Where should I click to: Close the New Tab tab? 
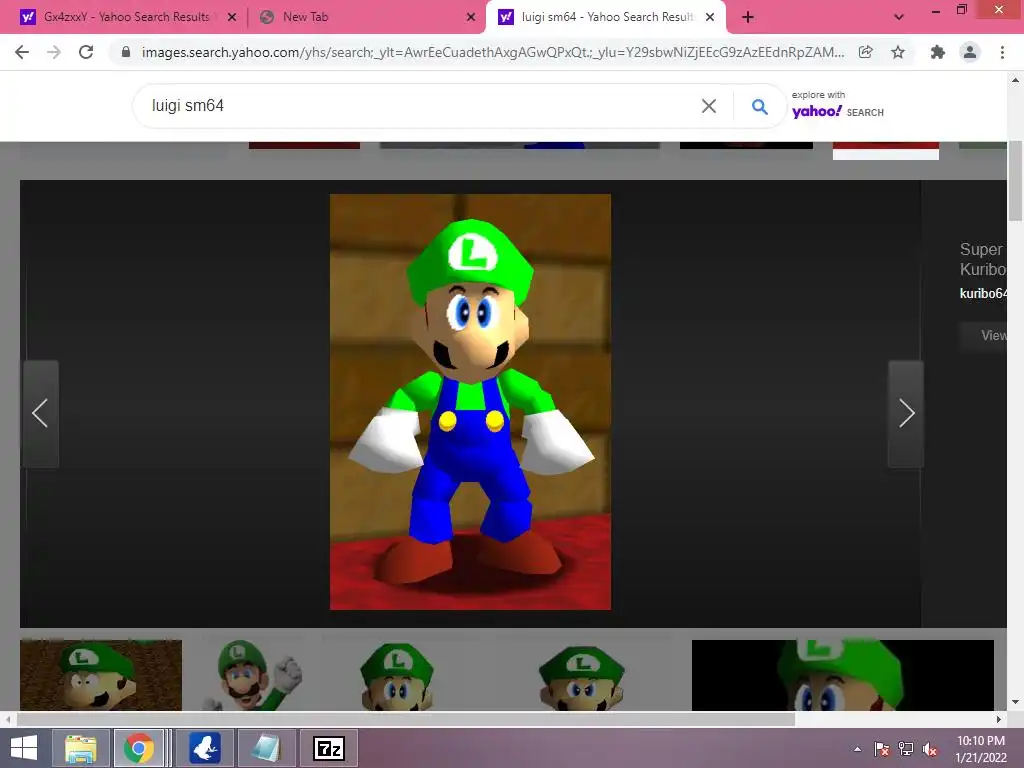[x=471, y=17]
